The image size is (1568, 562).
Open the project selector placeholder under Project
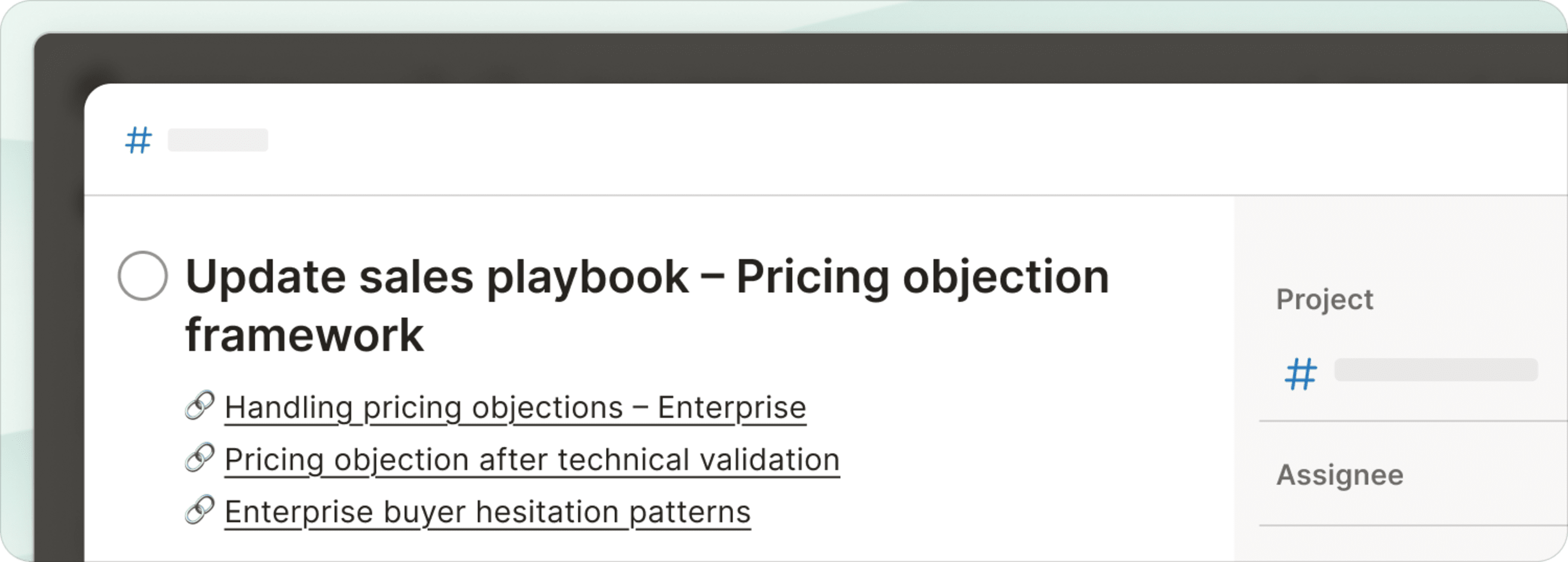tap(1436, 370)
